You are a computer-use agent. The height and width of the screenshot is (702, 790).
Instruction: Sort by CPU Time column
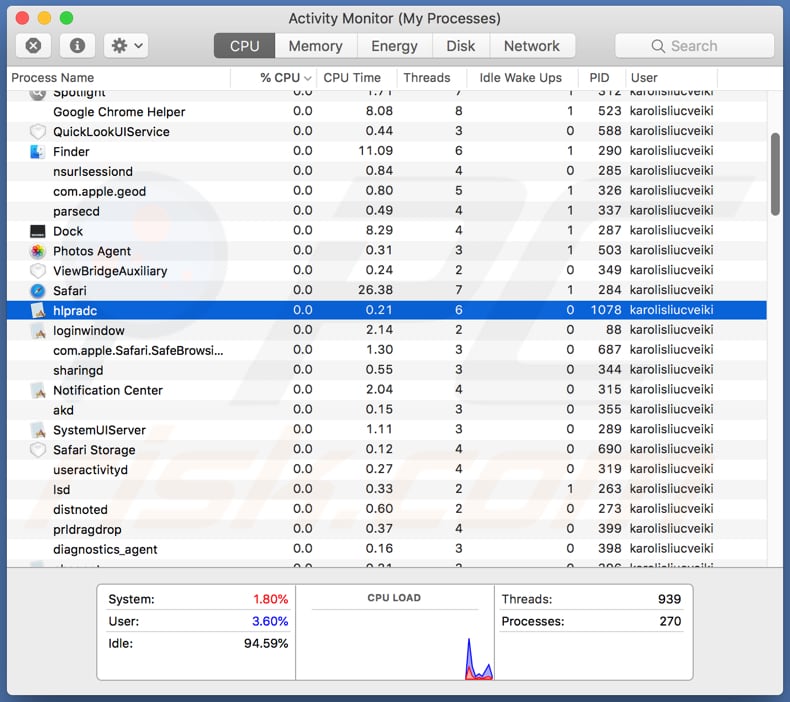coord(357,78)
